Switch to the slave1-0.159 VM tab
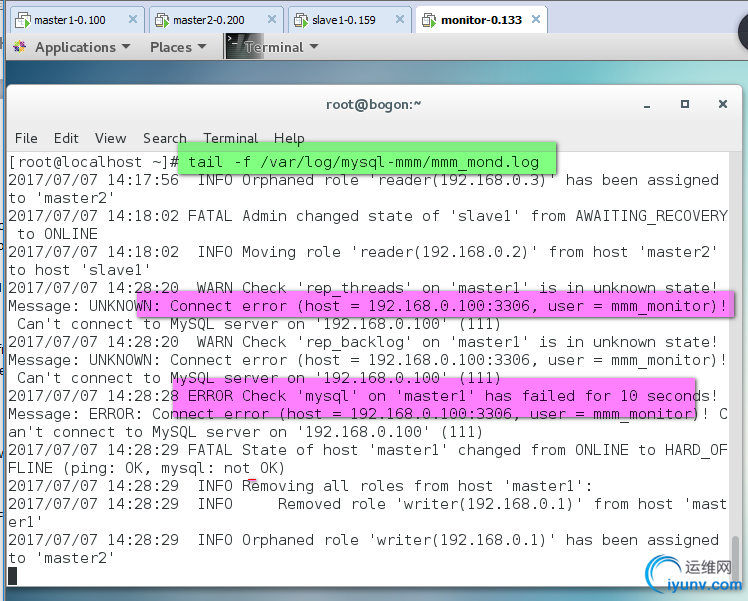The width and height of the screenshot is (748, 601). (x=350, y=20)
